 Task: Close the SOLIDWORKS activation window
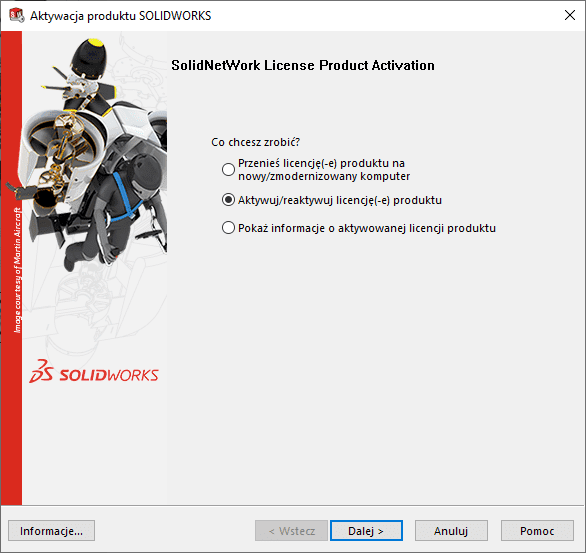[x=570, y=15]
